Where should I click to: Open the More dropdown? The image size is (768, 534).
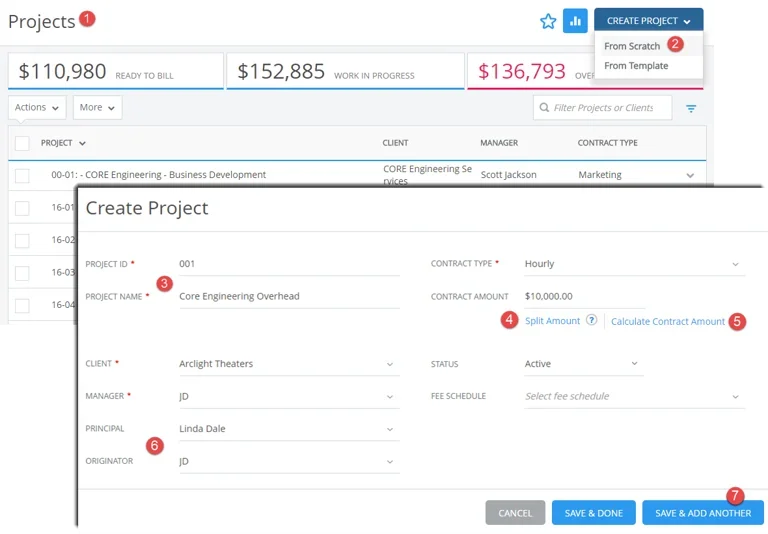(x=97, y=107)
